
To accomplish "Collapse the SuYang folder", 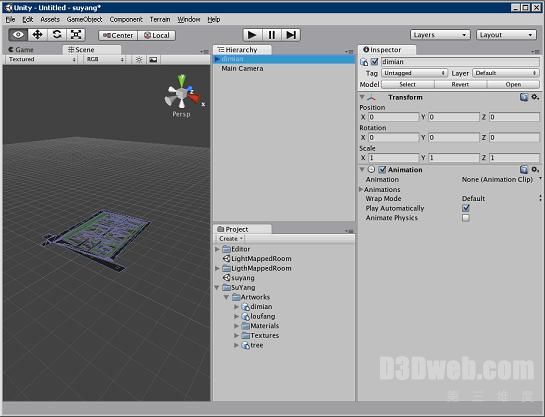I will click(x=217, y=287).
